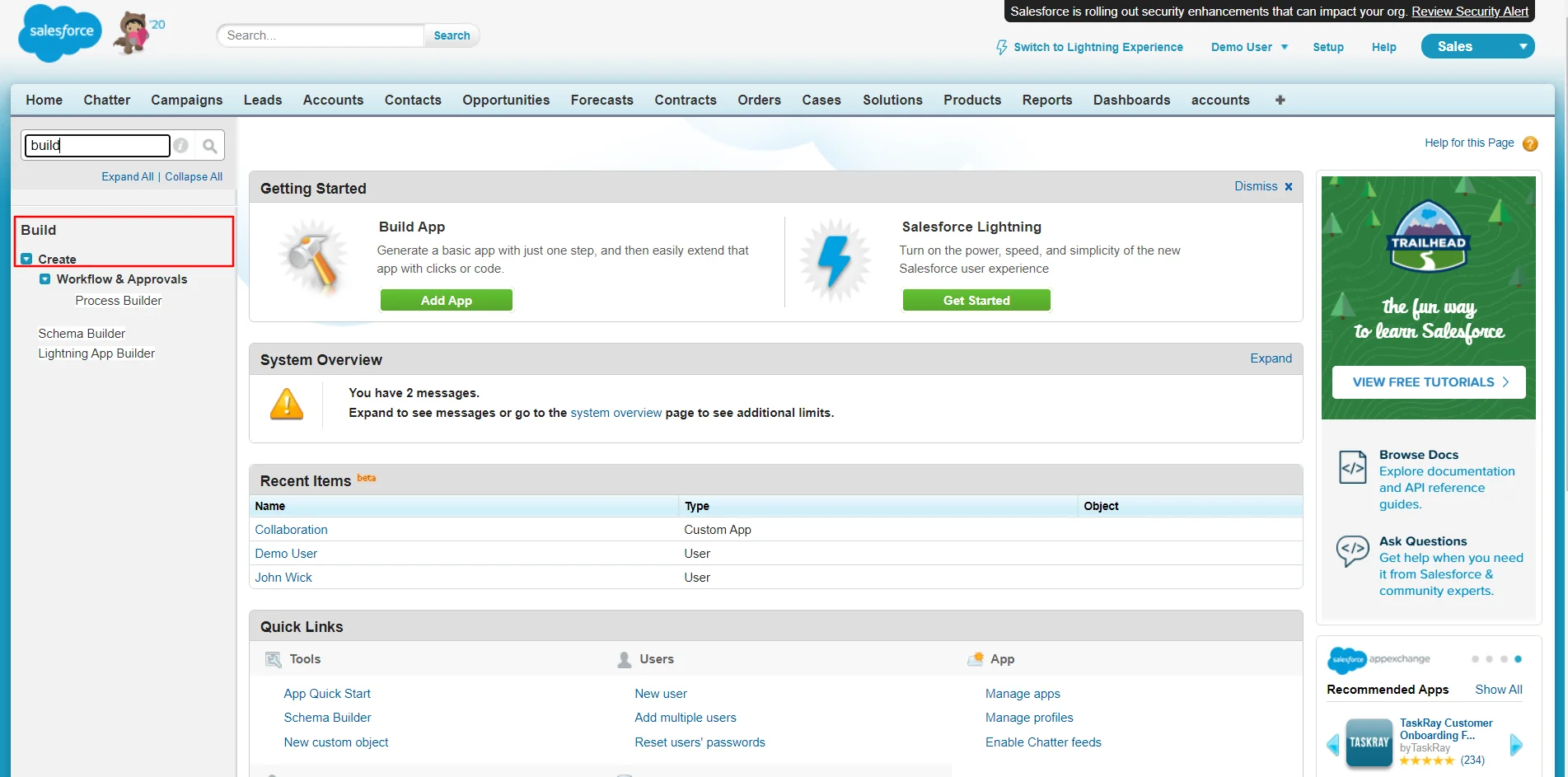Image resolution: width=1568 pixels, height=777 pixels.
Task: Click the AppExchange logo
Action: point(1378,659)
